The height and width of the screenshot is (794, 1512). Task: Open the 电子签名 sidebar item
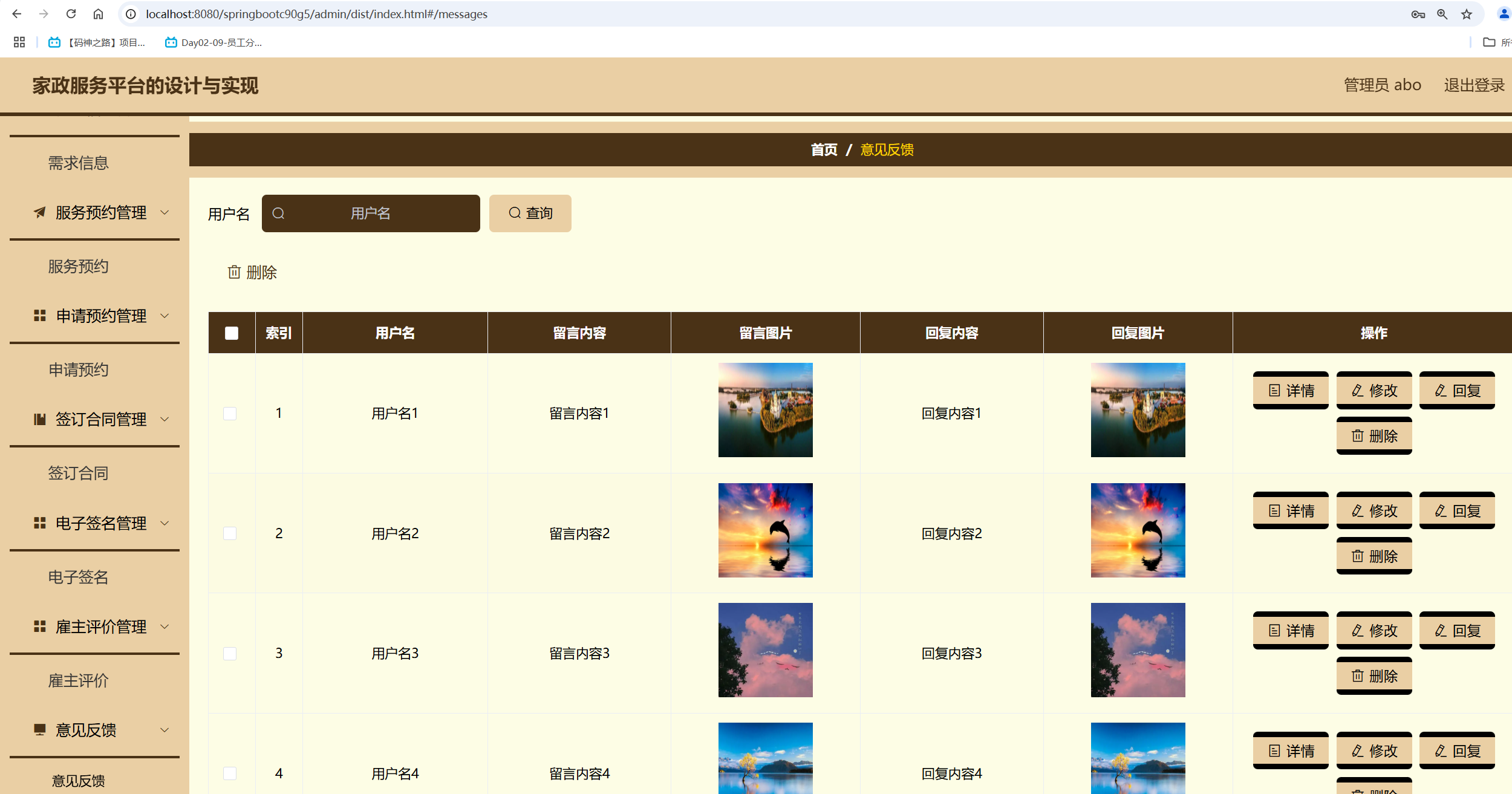coord(79,577)
